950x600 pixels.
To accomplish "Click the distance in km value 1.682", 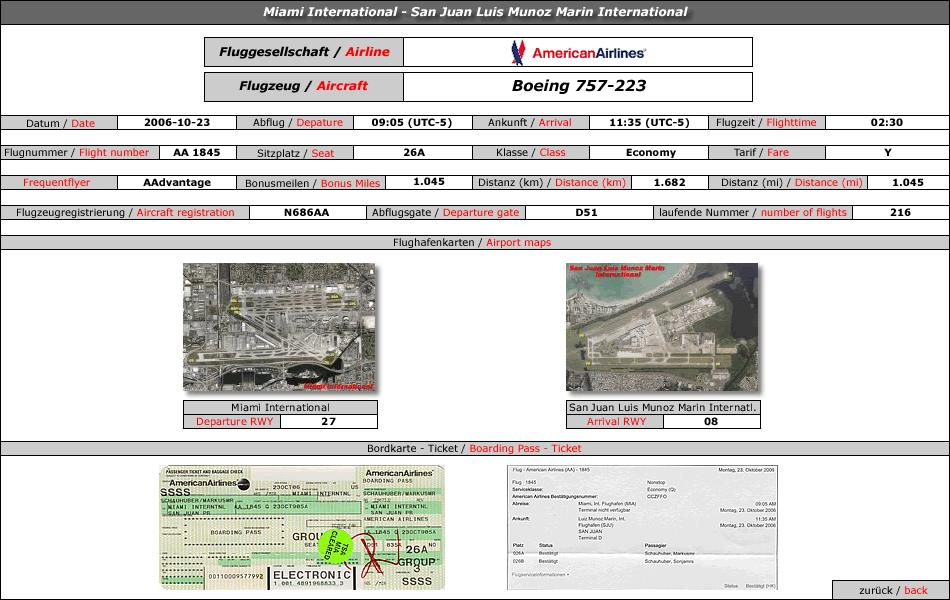I will click(669, 182).
